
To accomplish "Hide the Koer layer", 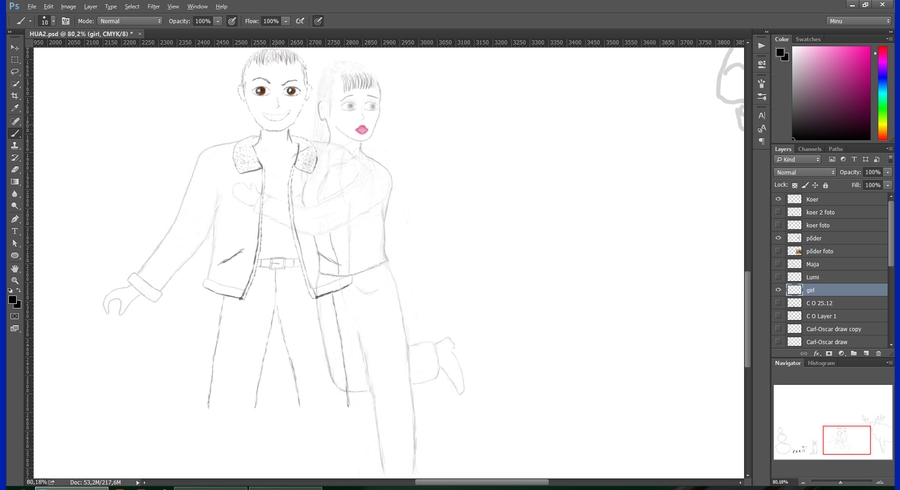I will coord(778,199).
